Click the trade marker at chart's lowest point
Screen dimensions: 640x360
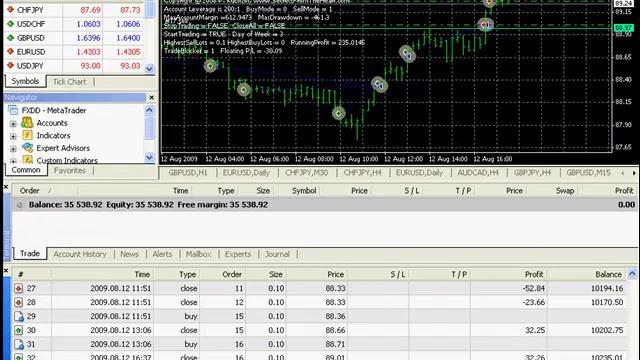[x=338, y=113]
